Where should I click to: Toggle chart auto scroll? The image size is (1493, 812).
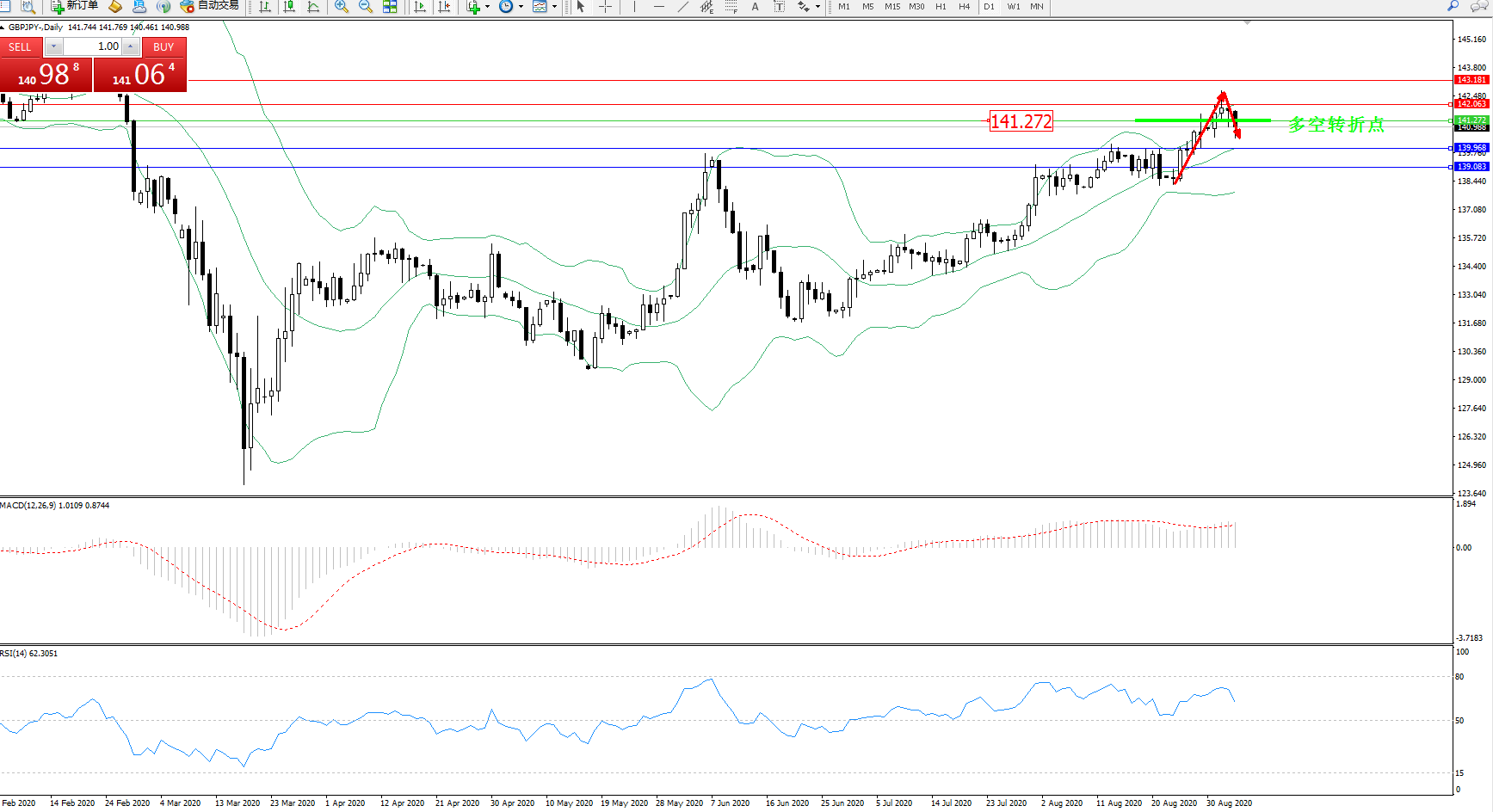pos(420,7)
